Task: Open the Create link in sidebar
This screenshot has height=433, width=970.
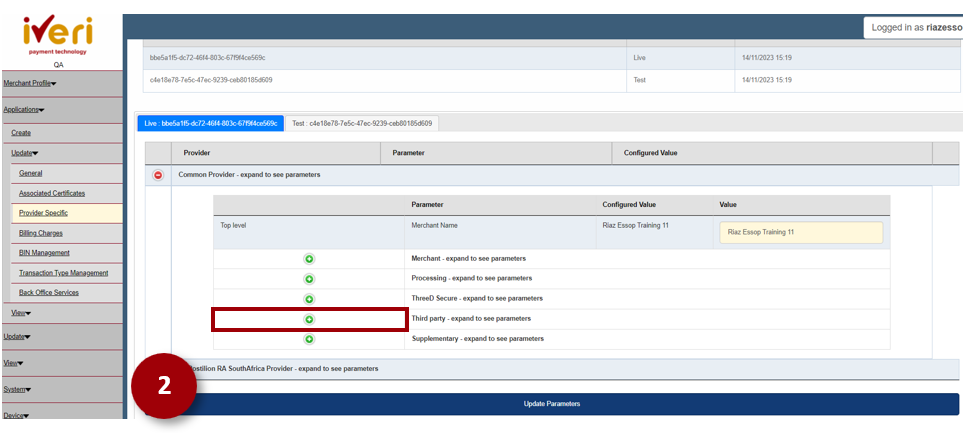Action: pos(21,132)
